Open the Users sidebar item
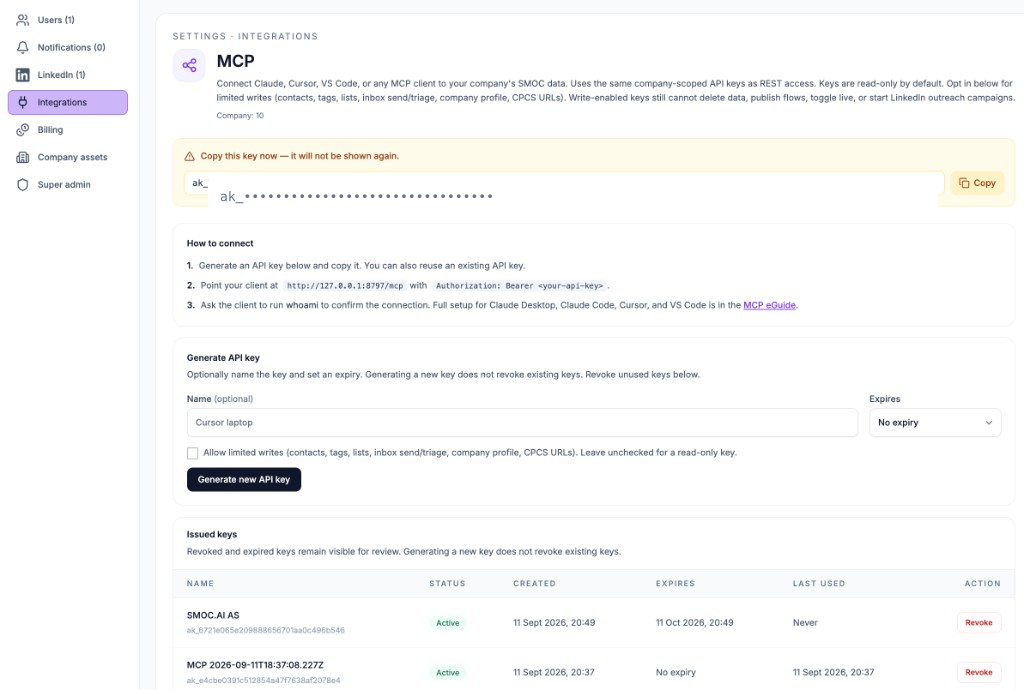Screen dimensions: 1024x690 pyautogui.click(x=68, y=20)
